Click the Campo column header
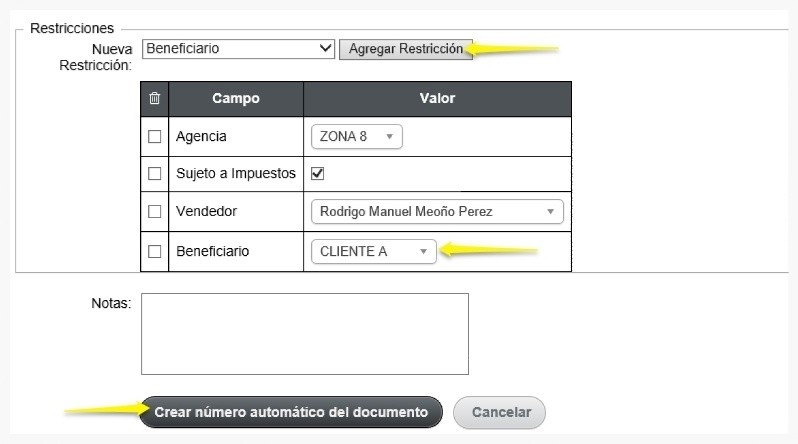 236,98
